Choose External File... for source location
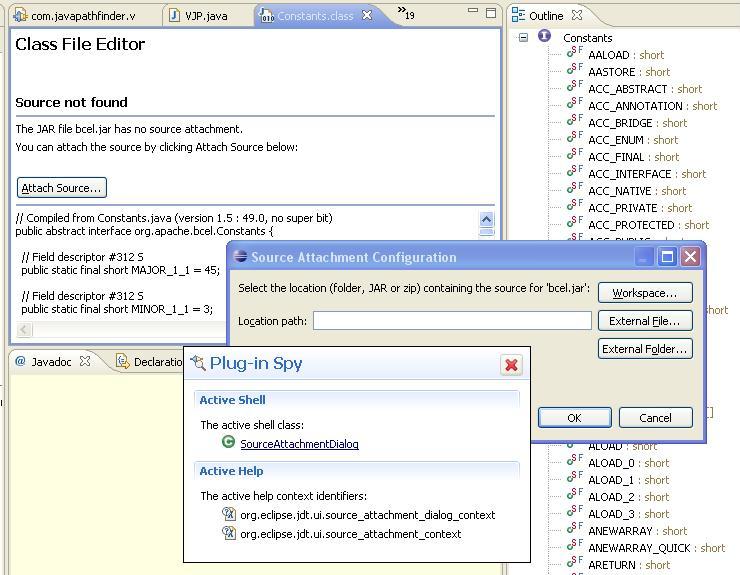 click(x=645, y=321)
